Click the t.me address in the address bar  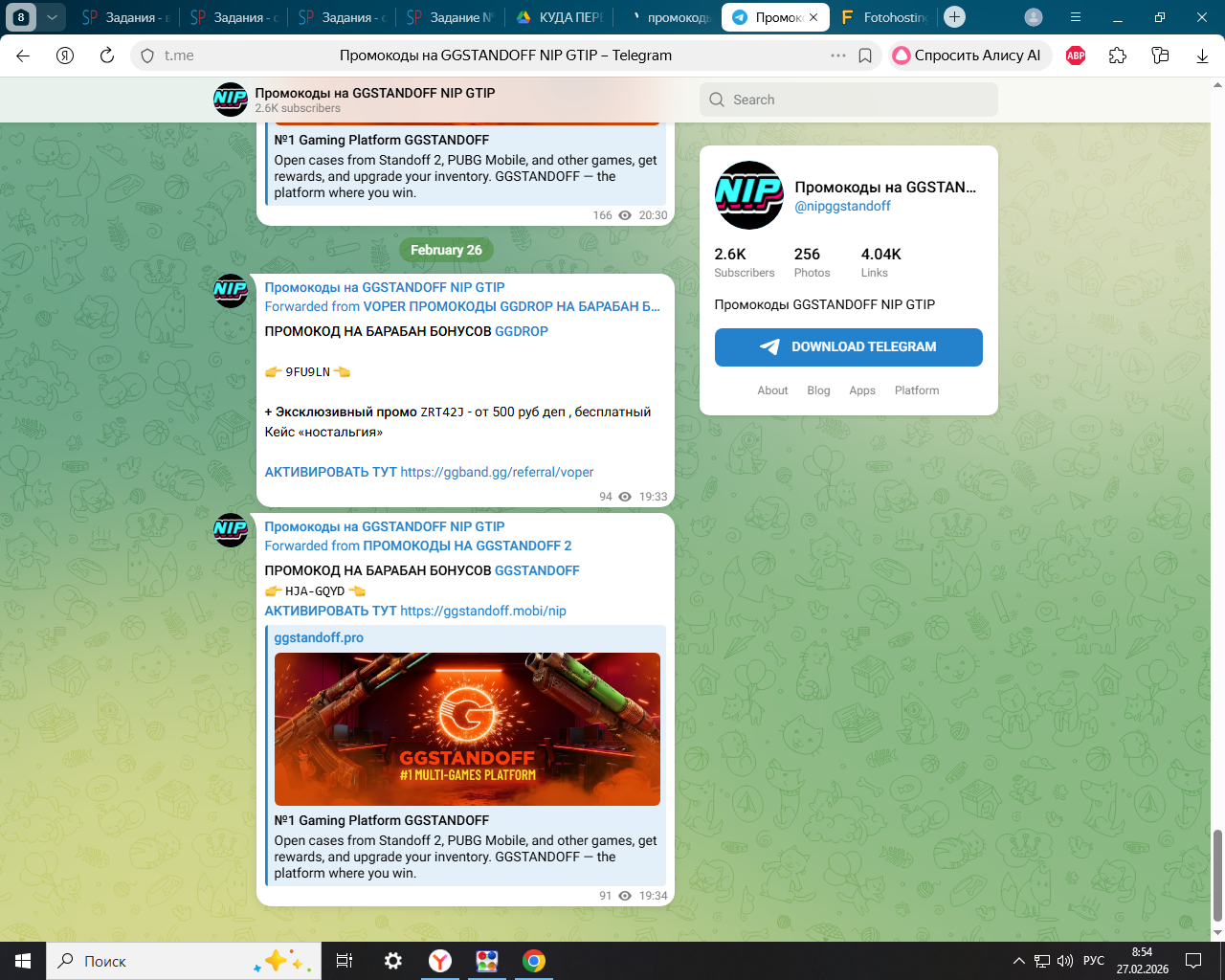tap(179, 56)
